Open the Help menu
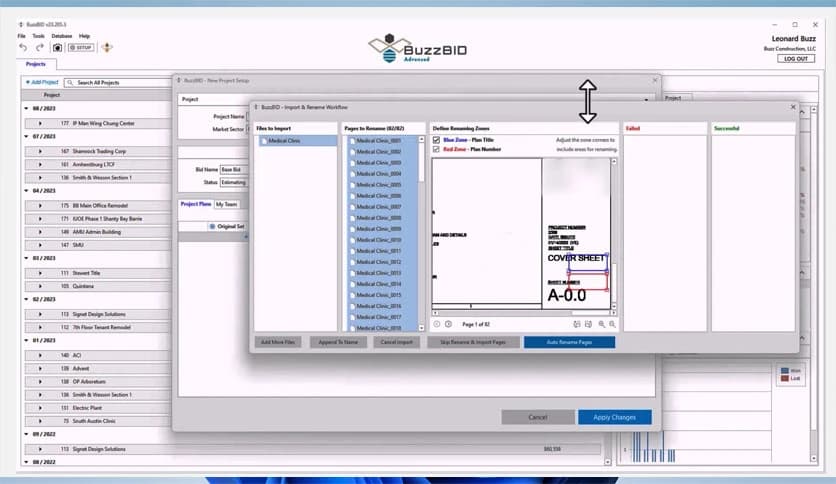The image size is (836, 484). [84, 36]
